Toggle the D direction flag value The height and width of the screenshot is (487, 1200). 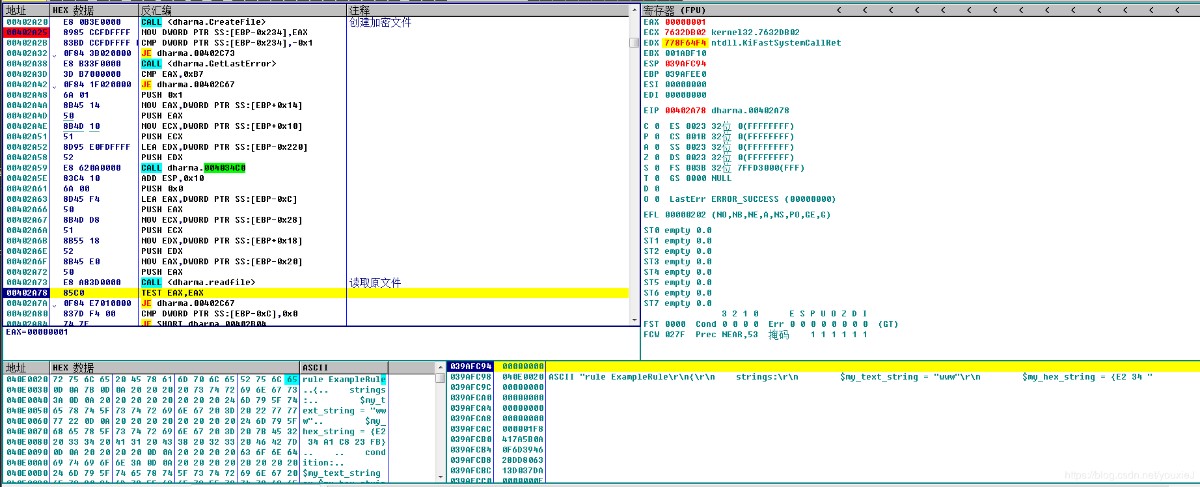[x=657, y=189]
